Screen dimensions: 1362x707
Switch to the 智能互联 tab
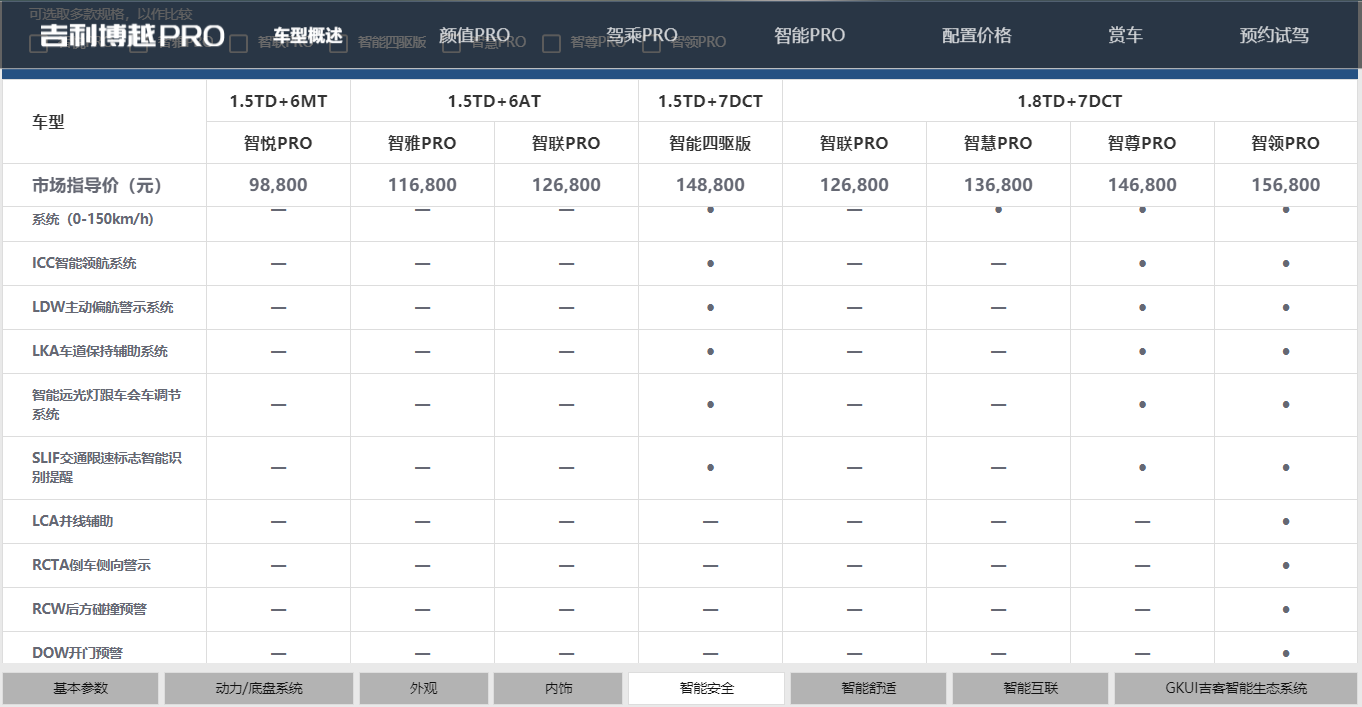pyautogui.click(x=1030, y=688)
